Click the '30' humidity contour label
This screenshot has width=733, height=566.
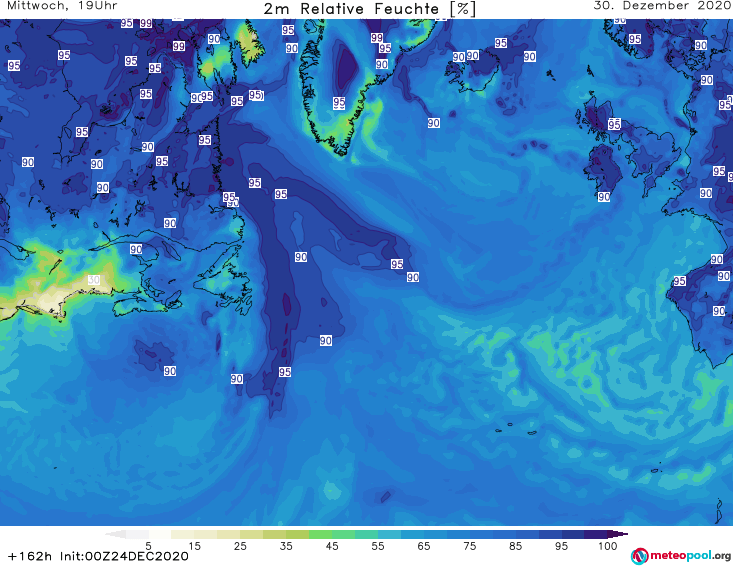coord(94,280)
